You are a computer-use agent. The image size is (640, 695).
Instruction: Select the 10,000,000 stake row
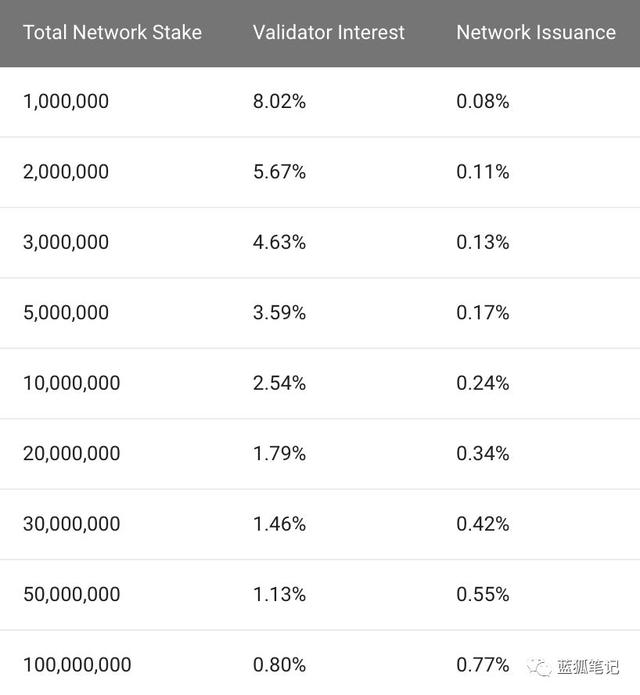pos(320,383)
